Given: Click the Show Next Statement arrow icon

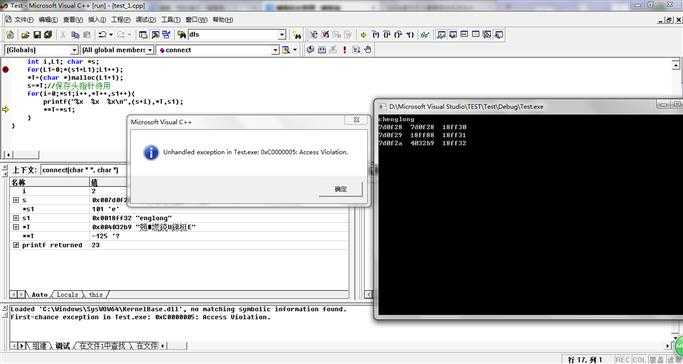Looking at the screenshot, I should coord(364,34).
